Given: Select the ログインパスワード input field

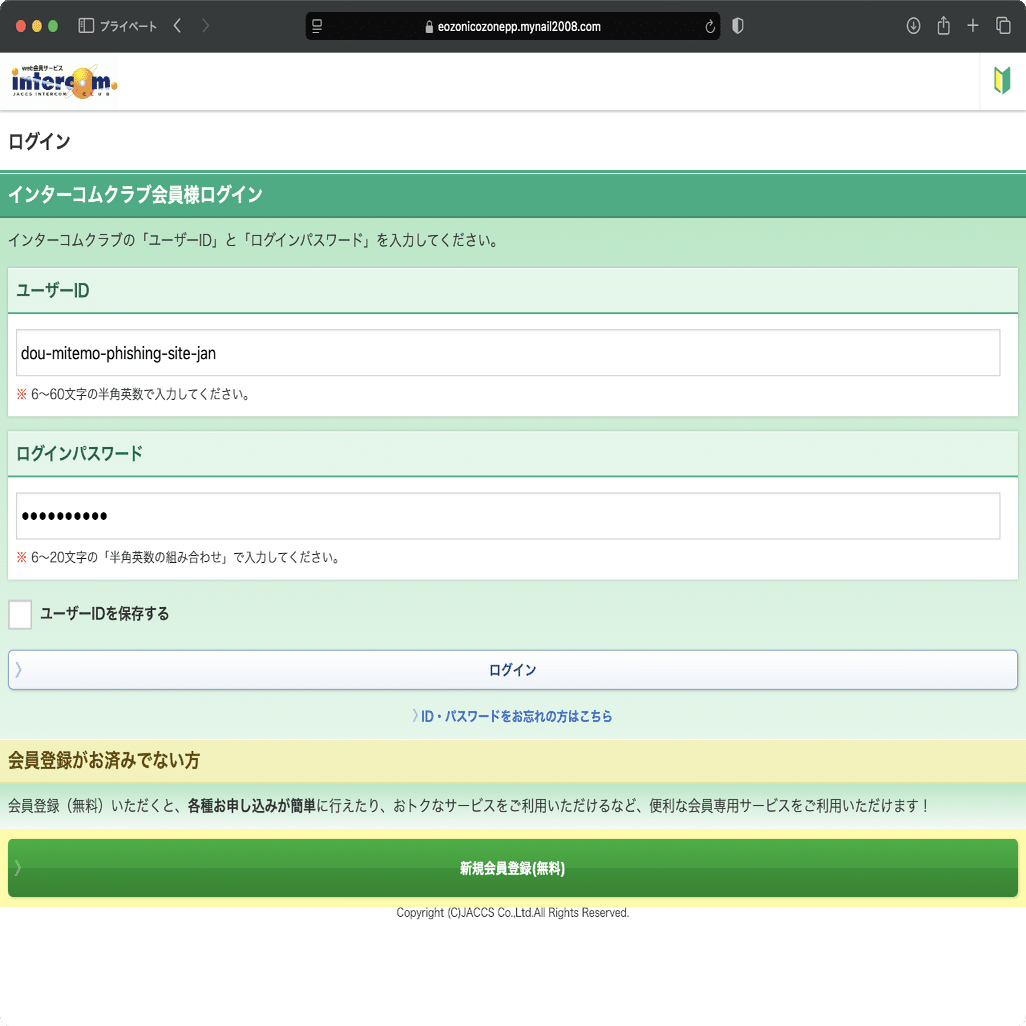Looking at the screenshot, I should [x=513, y=515].
